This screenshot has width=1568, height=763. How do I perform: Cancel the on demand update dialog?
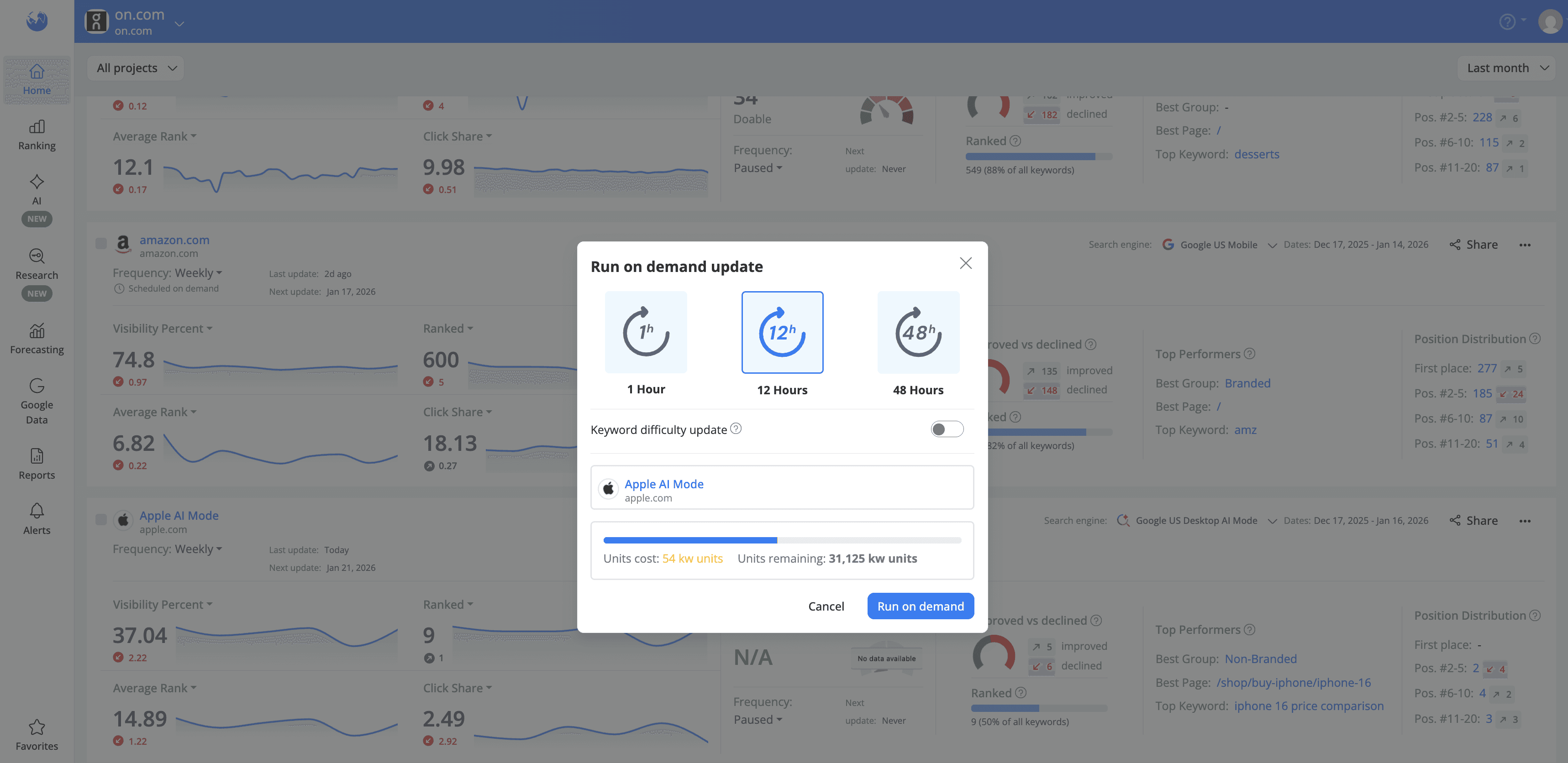pyautogui.click(x=826, y=606)
